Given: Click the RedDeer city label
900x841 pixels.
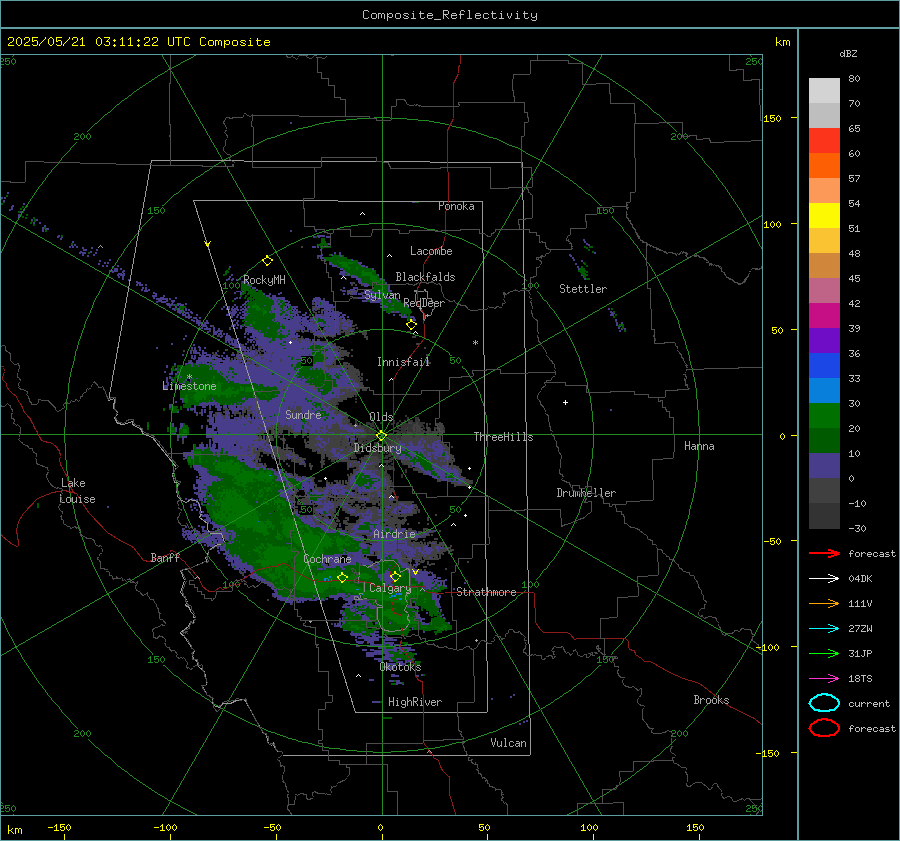Looking at the screenshot, I should [424, 303].
